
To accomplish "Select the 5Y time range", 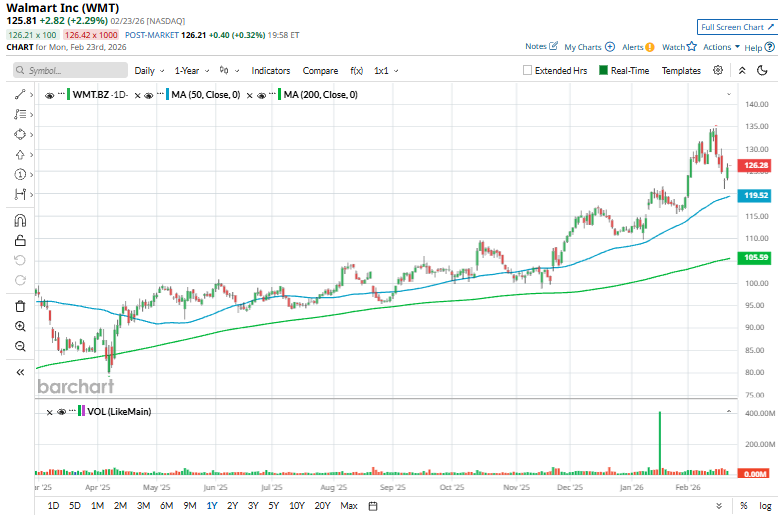I will click(273, 506).
